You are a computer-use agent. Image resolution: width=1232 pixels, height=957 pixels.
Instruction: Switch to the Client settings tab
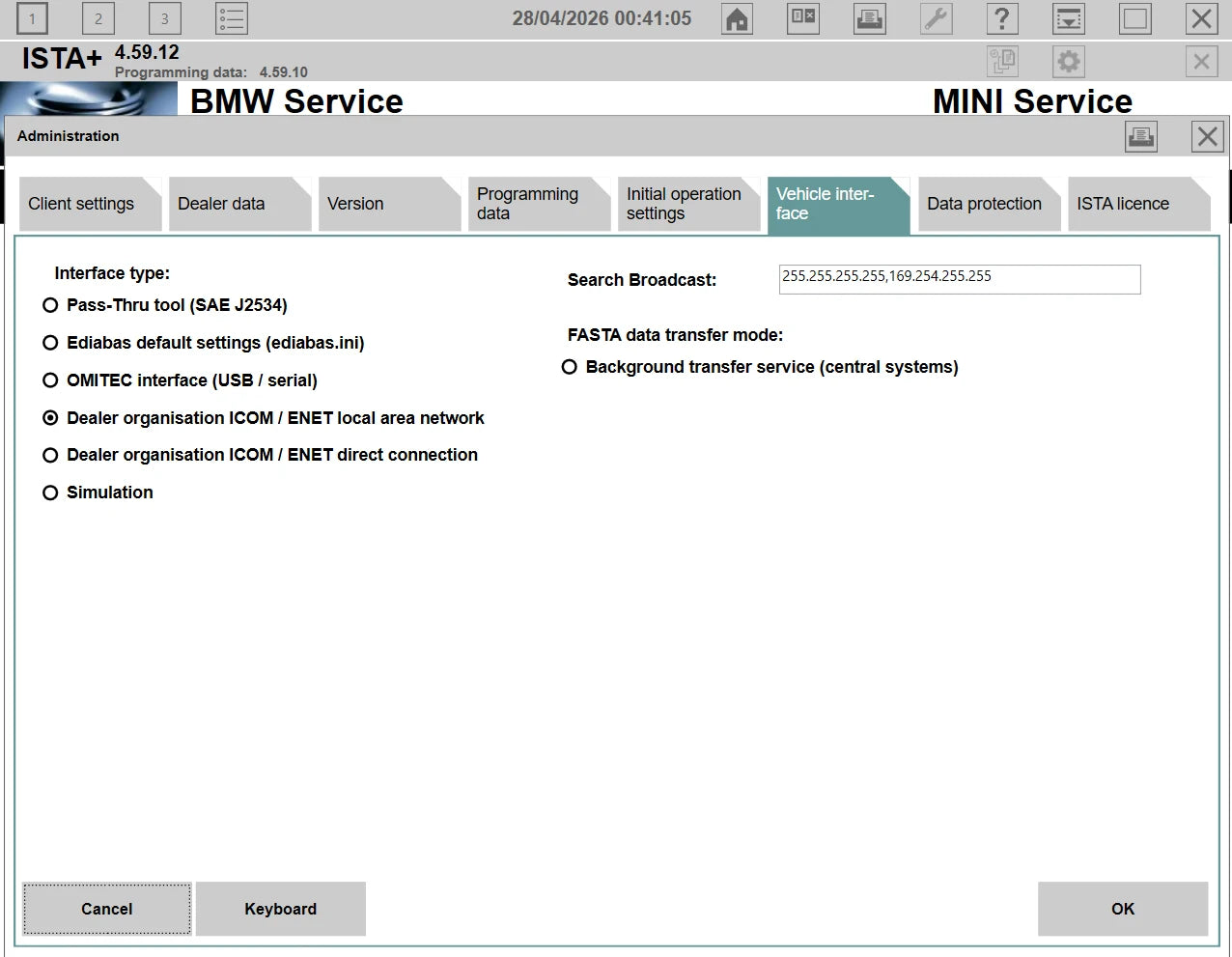(x=90, y=204)
